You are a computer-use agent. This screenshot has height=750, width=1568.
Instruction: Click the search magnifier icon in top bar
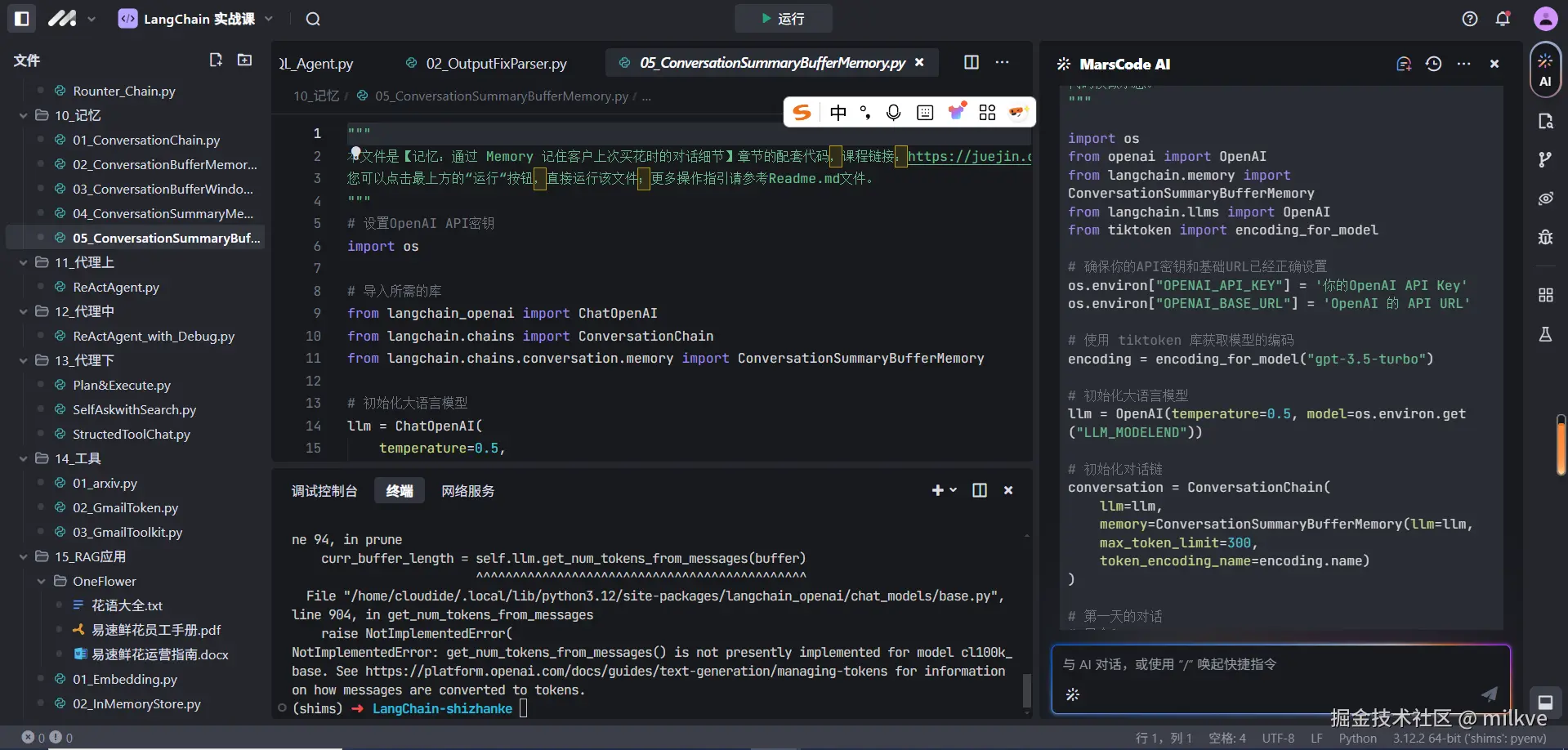pyautogui.click(x=313, y=19)
